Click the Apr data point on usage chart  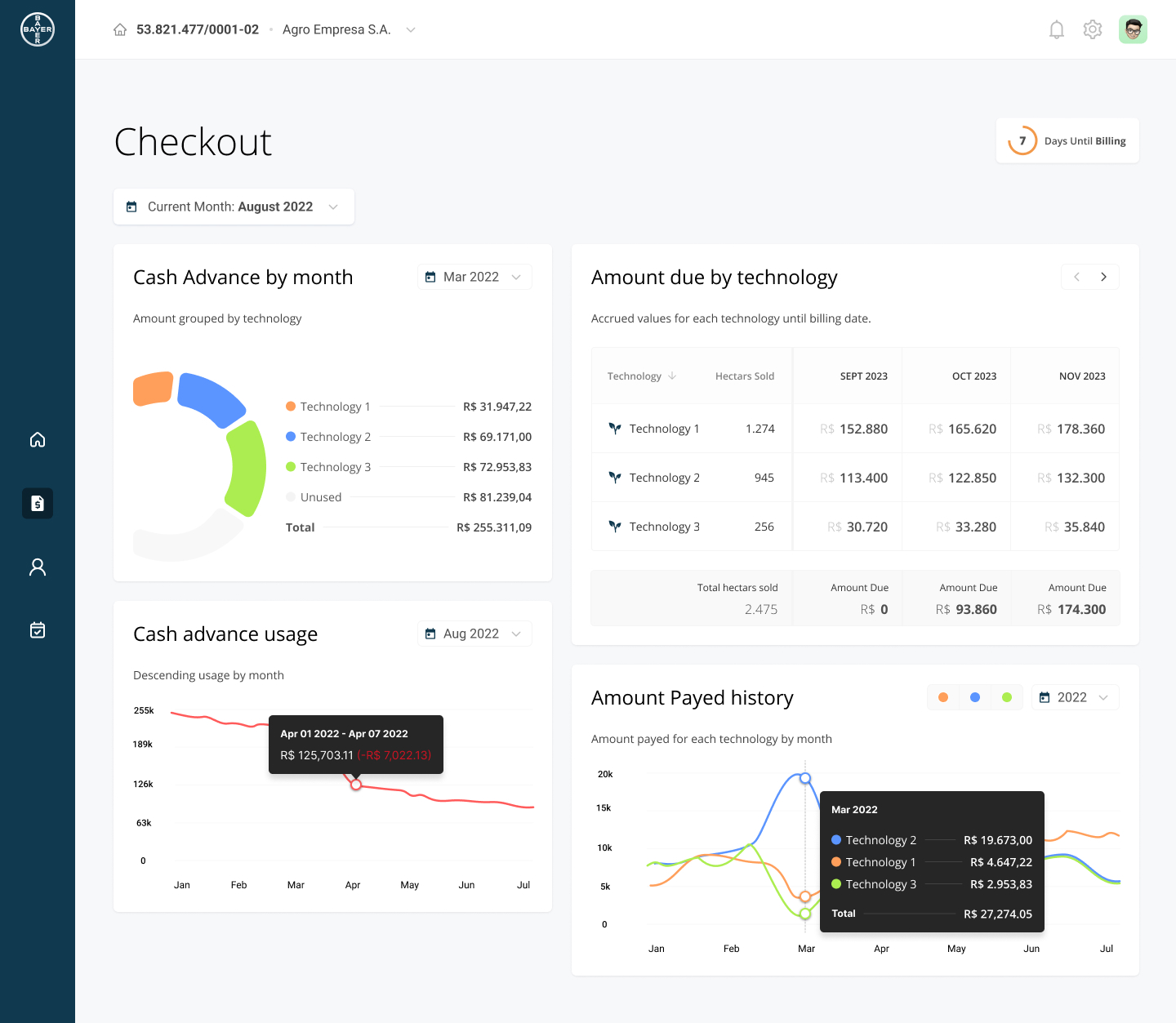[356, 785]
